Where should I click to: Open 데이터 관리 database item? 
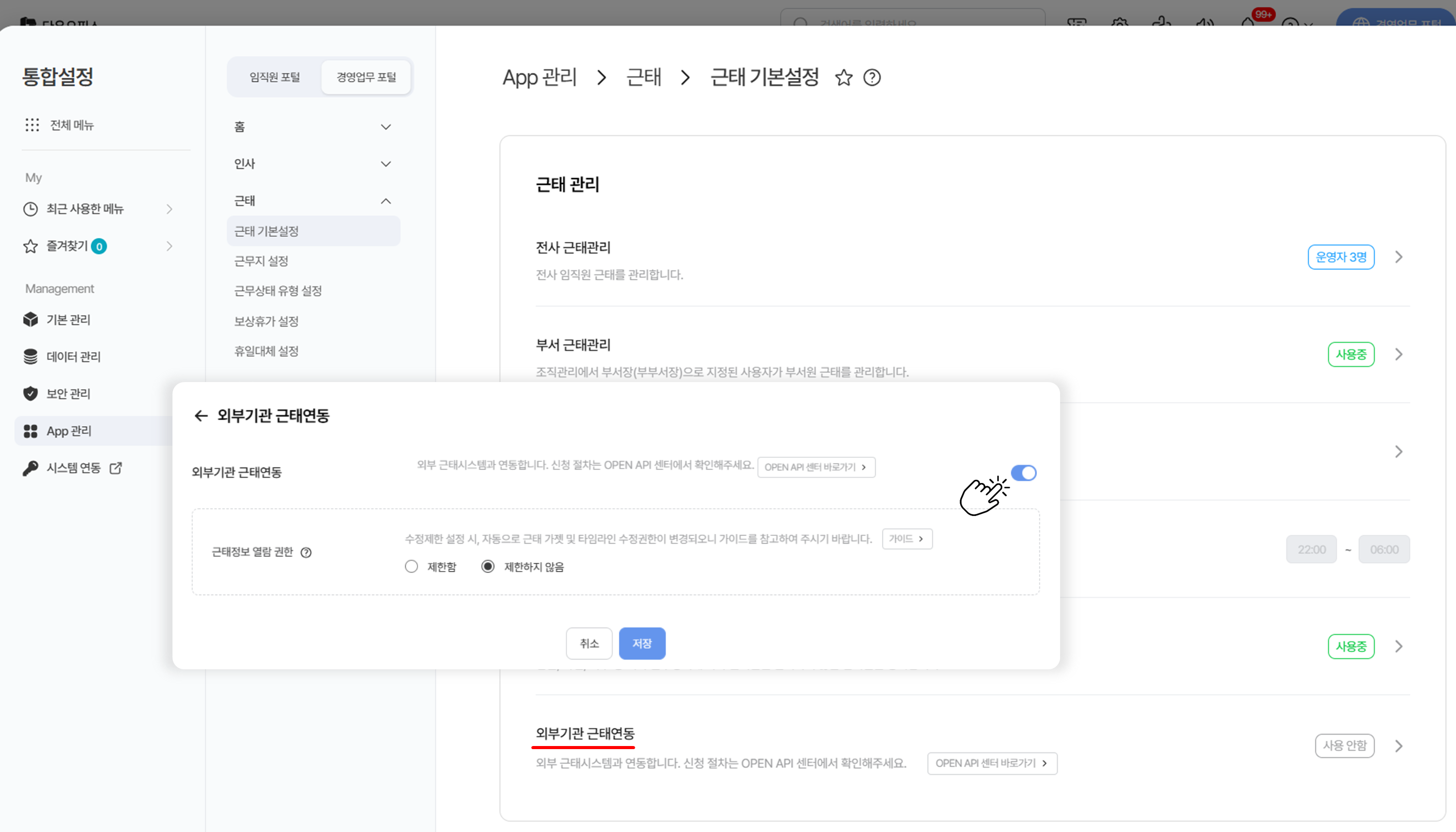tap(73, 357)
